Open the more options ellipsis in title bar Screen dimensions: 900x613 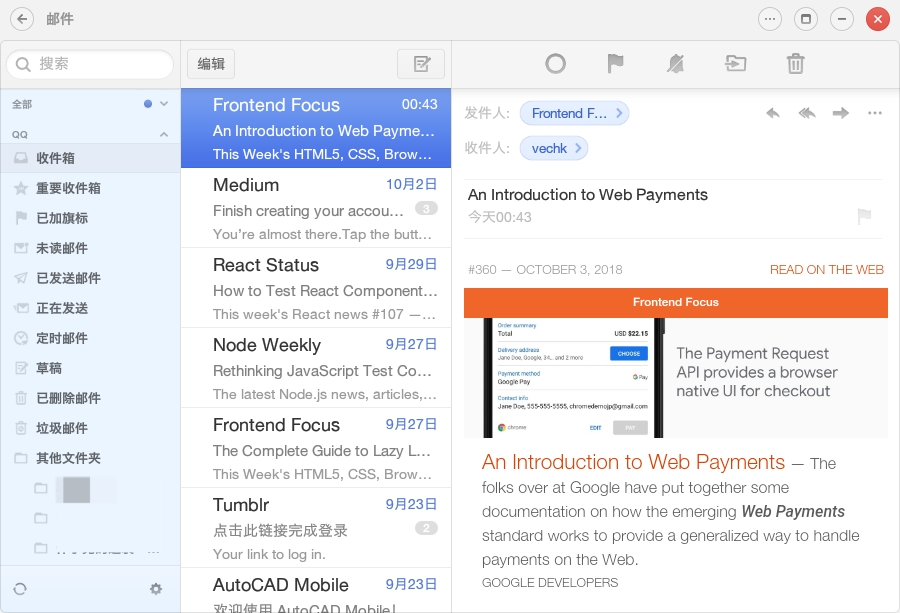(x=770, y=19)
